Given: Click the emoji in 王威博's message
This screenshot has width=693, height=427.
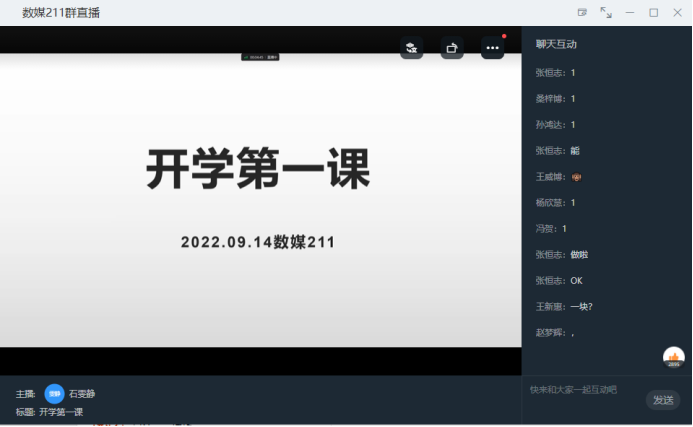Looking at the screenshot, I should tap(576, 177).
